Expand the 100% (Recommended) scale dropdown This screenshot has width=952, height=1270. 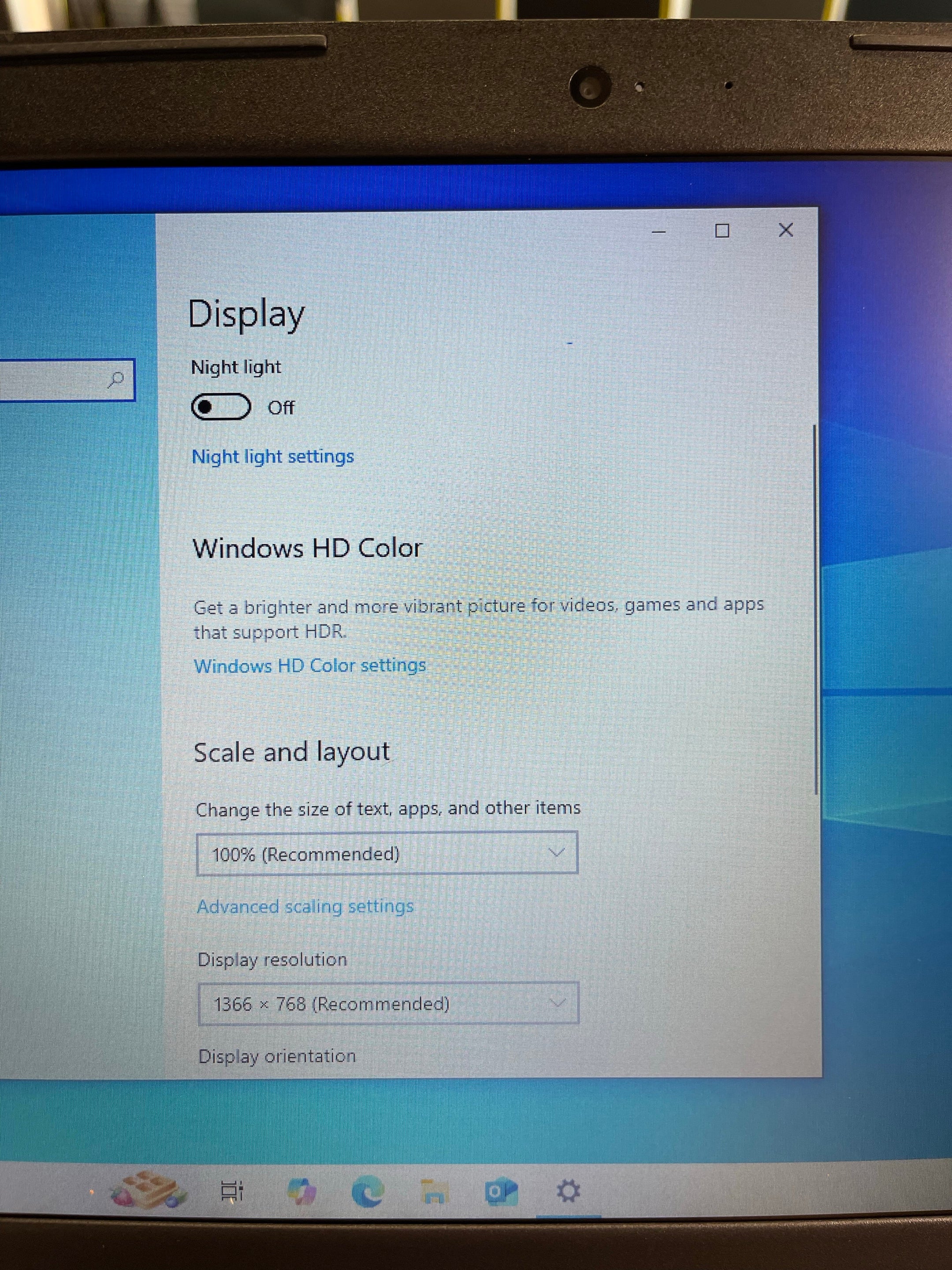tap(387, 853)
